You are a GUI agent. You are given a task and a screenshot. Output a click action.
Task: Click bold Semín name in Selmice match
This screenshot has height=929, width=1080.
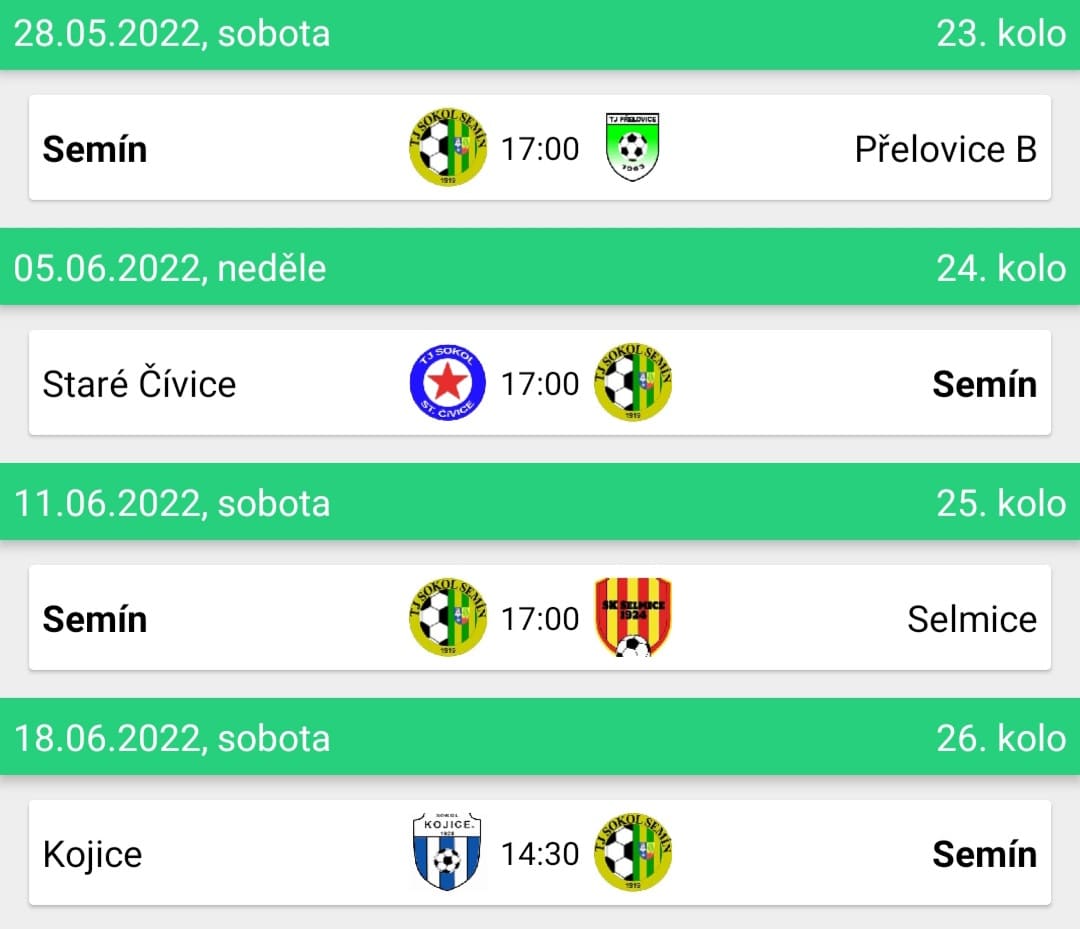[x=95, y=618]
